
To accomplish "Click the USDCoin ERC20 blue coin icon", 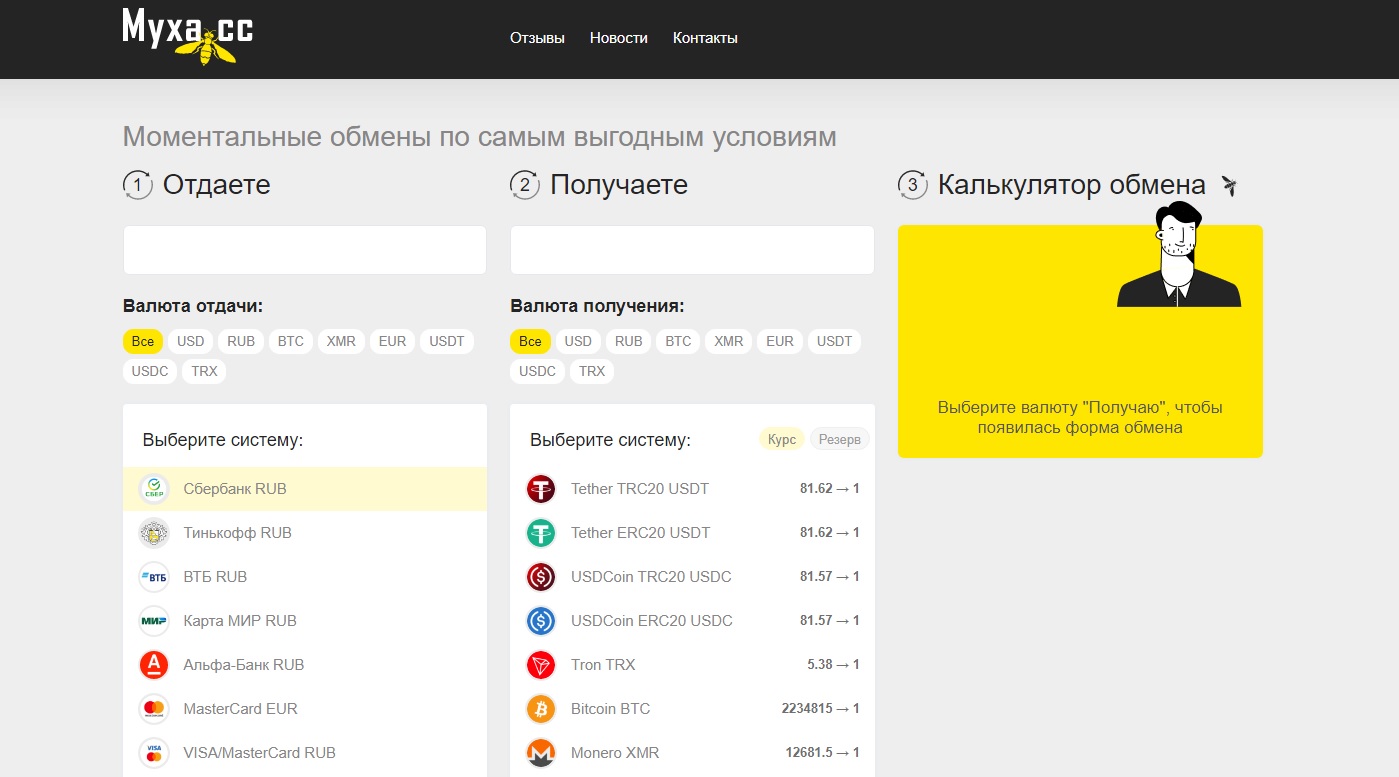I will click(541, 621).
